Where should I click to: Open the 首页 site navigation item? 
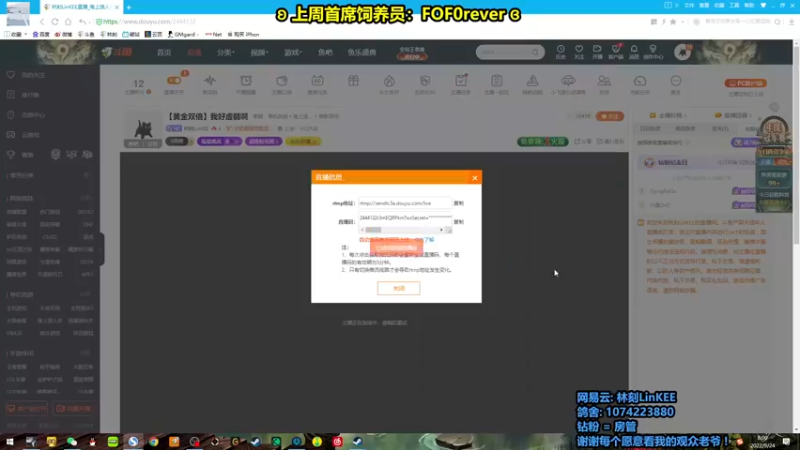coord(164,53)
